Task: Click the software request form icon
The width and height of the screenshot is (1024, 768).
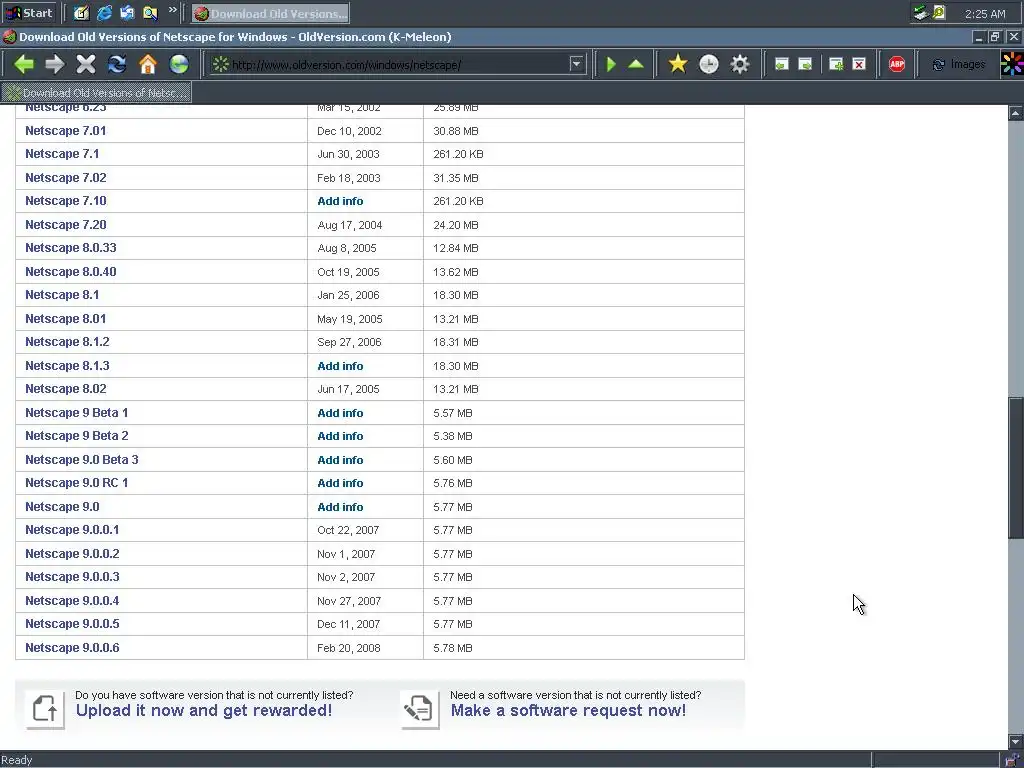Action: pyautogui.click(x=419, y=709)
